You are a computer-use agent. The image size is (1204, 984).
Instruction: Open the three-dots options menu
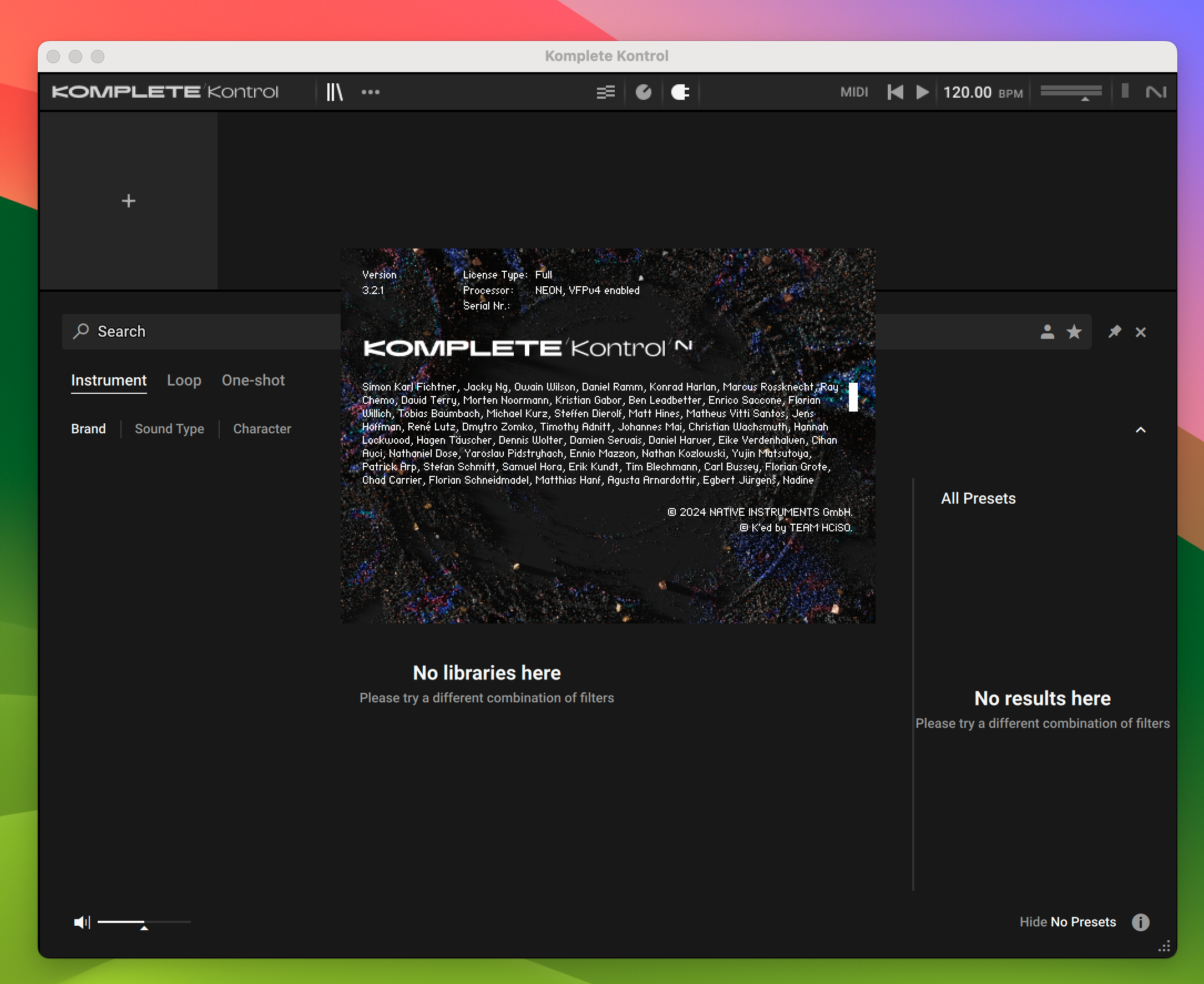click(x=370, y=92)
